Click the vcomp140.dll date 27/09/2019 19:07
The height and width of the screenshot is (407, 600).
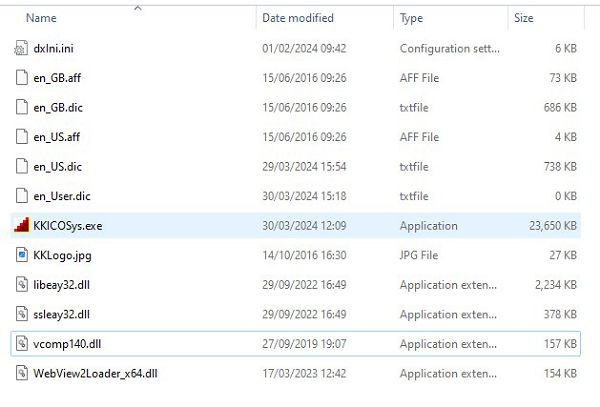(x=304, y=344)
